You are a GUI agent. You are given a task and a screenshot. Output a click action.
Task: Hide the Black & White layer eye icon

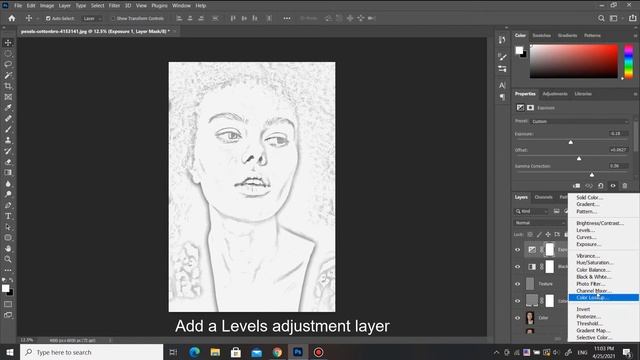pyautogui.click(x=518, y=267)
